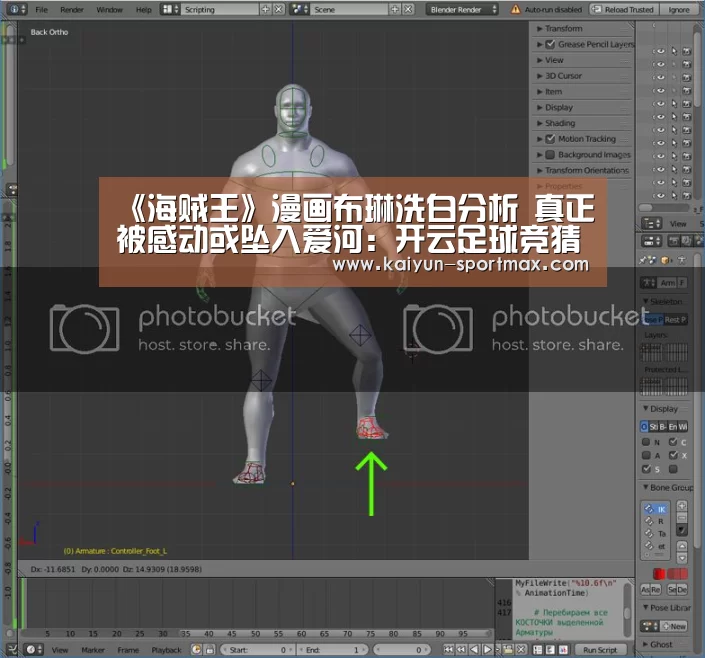Delete the current scene with X icon
The height and width of the screenshot is (658, 705).
click(x=408, y=9)
